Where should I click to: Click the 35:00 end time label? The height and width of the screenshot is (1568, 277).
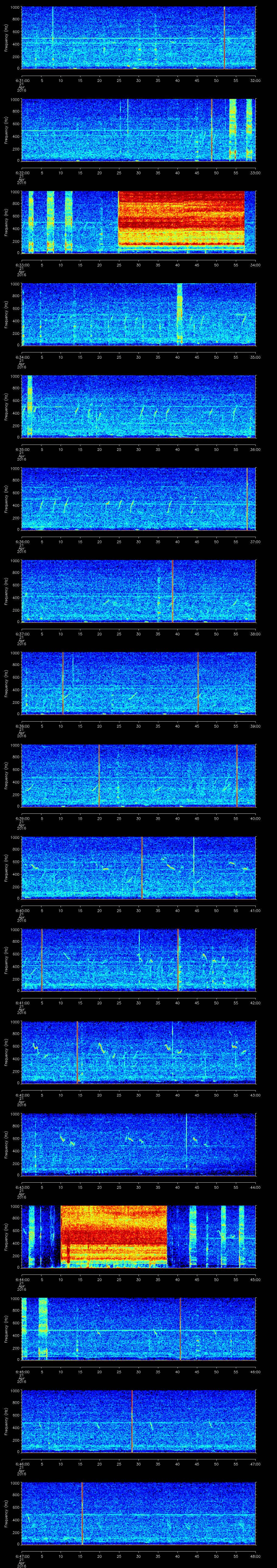(x=255, y=357)
